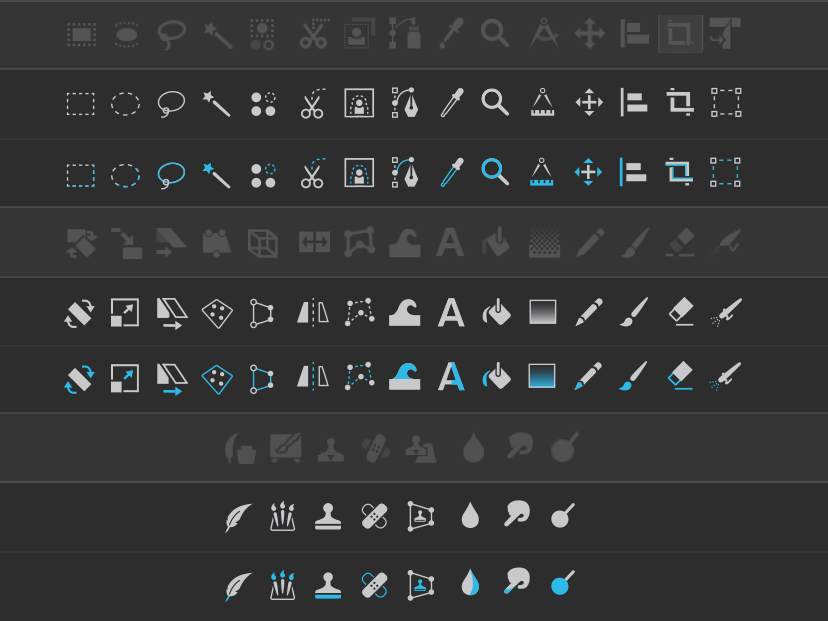Select the horizontal flip tool
Viewport: 828px width, 621px height.
(x=311, y=311)
